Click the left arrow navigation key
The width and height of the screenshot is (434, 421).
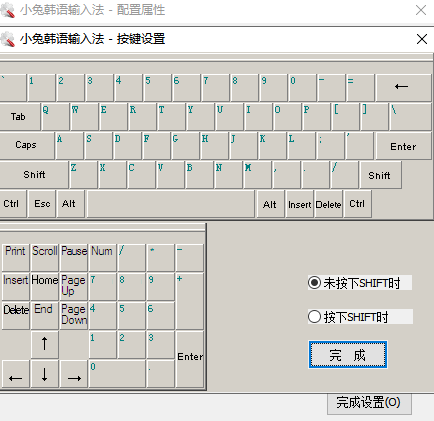pyautogui.click(x=16, y=373)
